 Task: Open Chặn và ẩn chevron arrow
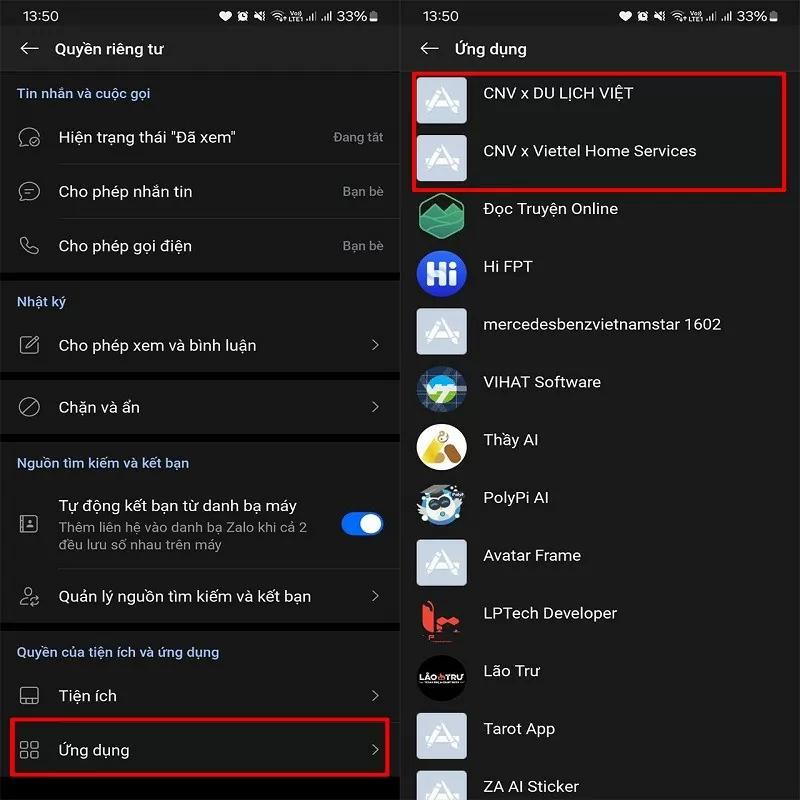click(375, 407)
